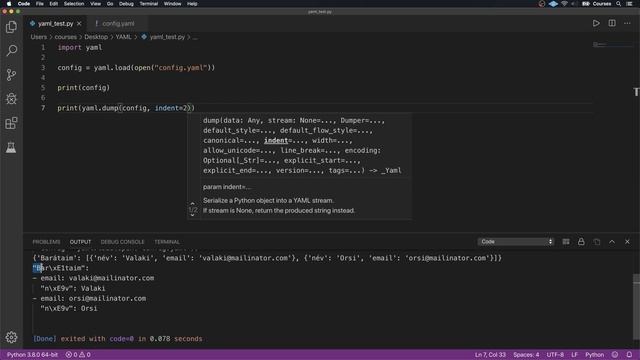The image size is (640, 360).
Task: Open the Manage gear settings
Action: 11,337
